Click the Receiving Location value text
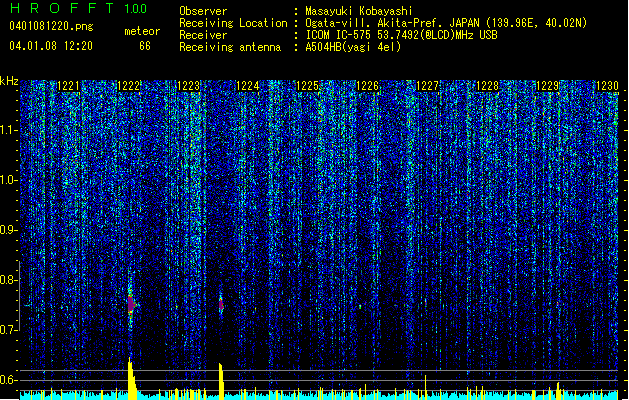The image size is (629, 400). point(446,23)
